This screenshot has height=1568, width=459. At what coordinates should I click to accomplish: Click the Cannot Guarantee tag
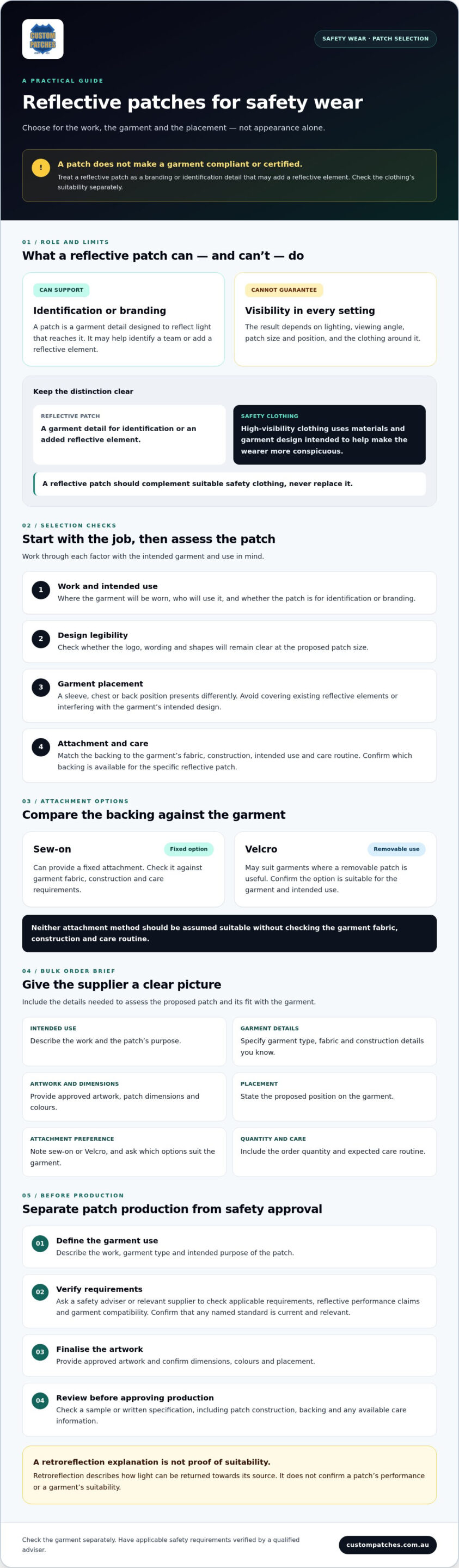coord(284,290)
